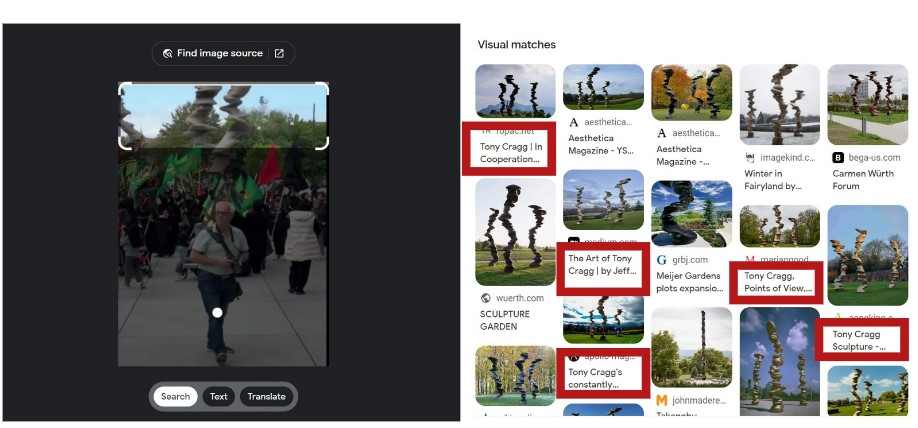Click the johnmadere M favicon
The height and width of the screenshot is (428, 918).
coord(662,400)
